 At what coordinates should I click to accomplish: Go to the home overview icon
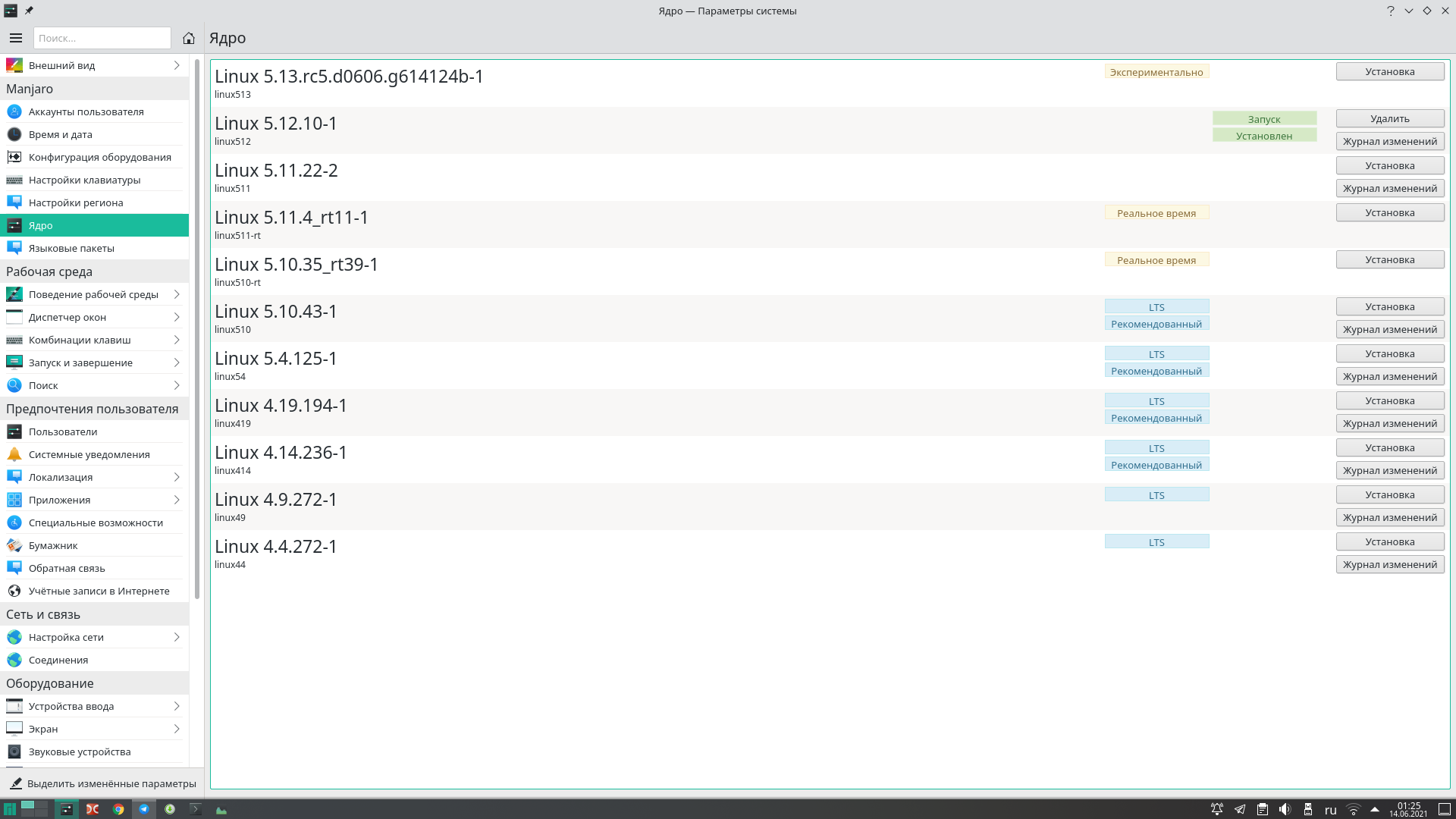tap(189, 38)
